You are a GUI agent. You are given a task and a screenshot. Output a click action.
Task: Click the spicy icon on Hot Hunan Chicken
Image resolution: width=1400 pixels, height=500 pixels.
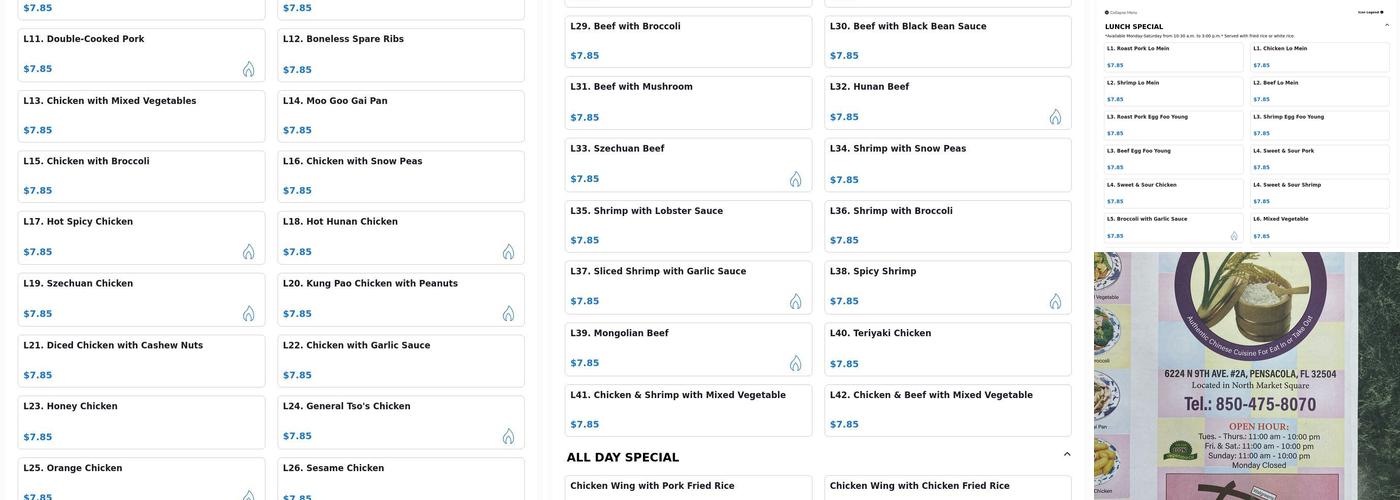[x=508, y=252]
